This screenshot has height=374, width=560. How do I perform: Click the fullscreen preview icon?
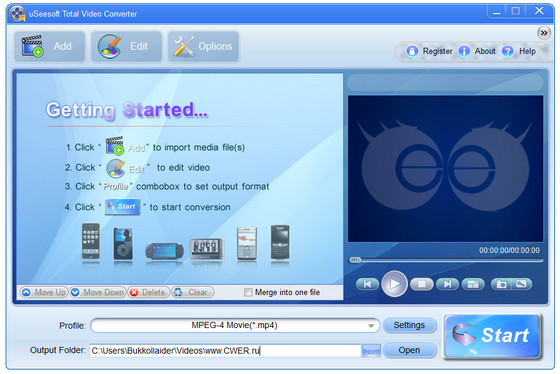tap(473, 284)
